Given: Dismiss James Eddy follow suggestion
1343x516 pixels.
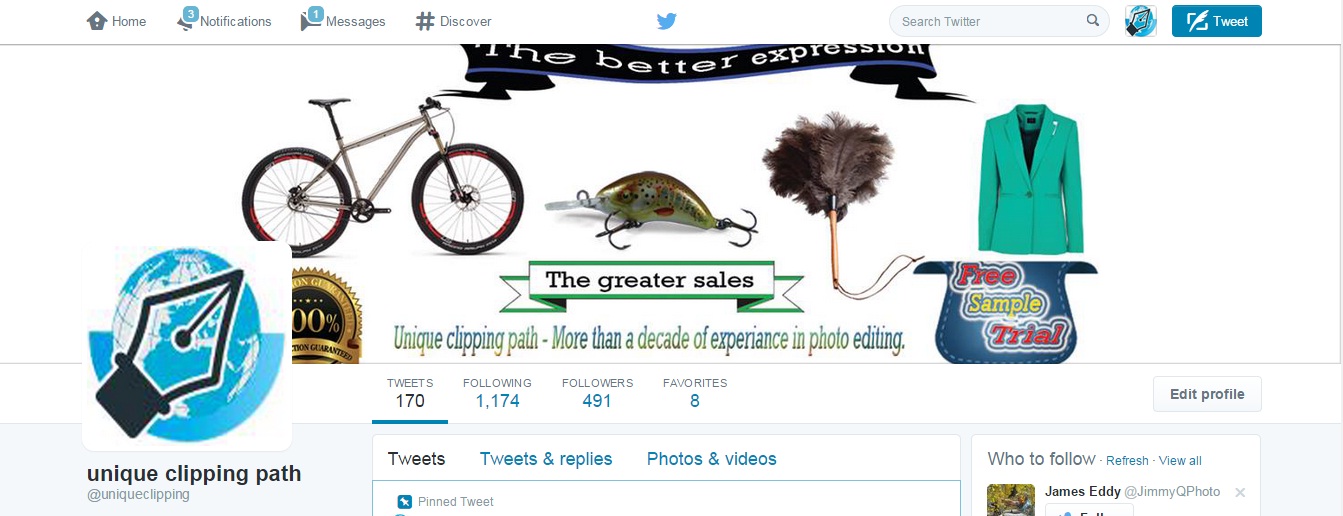Looking at the screenshot, I should (x=1240, y=492).
